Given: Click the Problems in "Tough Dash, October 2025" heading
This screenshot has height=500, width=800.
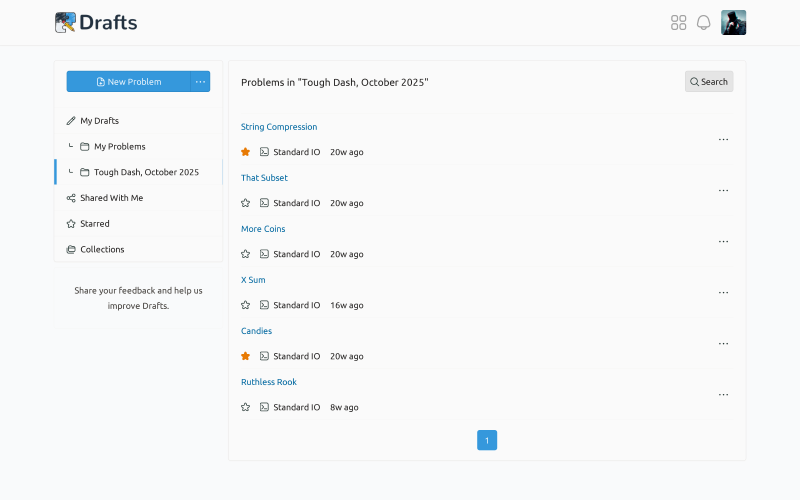Looking at the screenshot, I should click(335, 82).
